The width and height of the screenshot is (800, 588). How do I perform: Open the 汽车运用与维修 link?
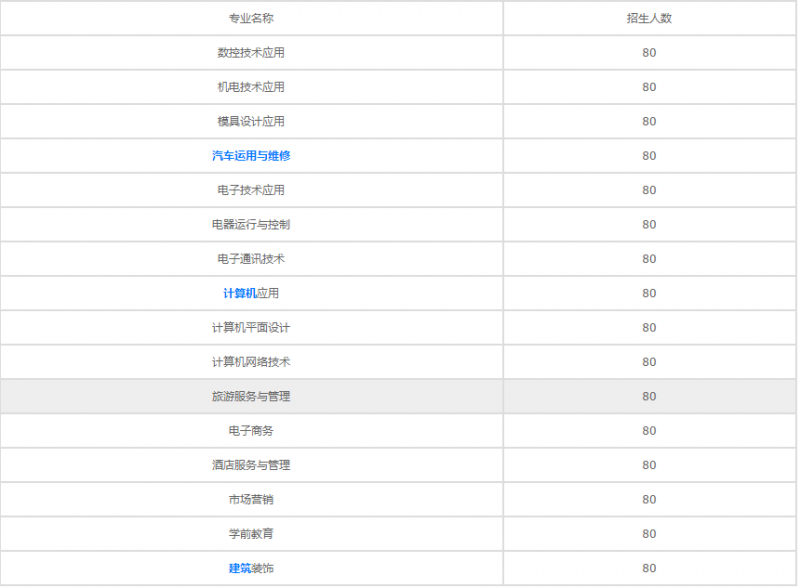251,156
